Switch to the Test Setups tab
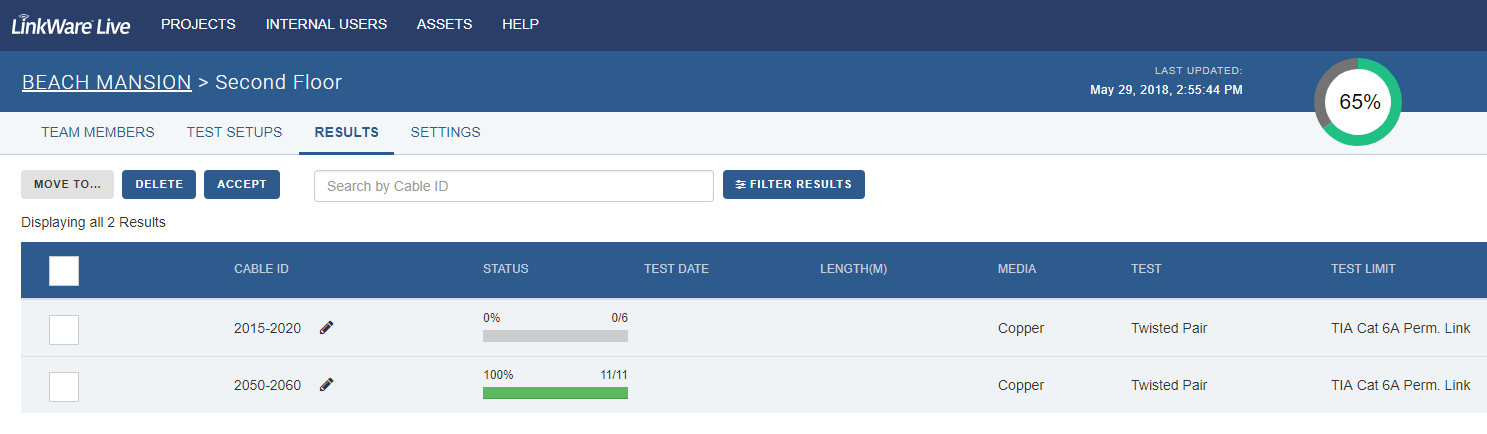 click(x=234, y=132)
